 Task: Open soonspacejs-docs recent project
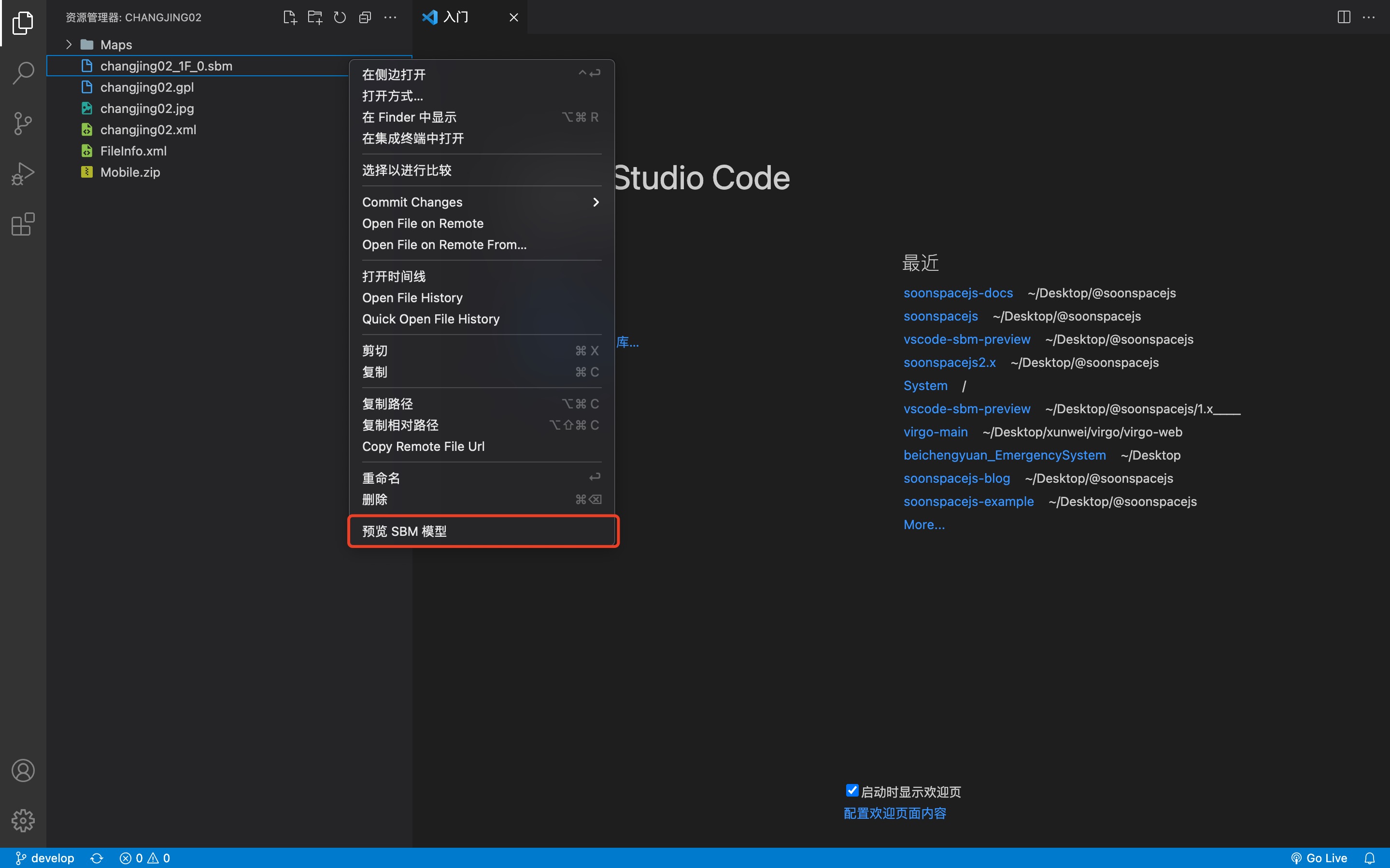[x=957, y=293]
